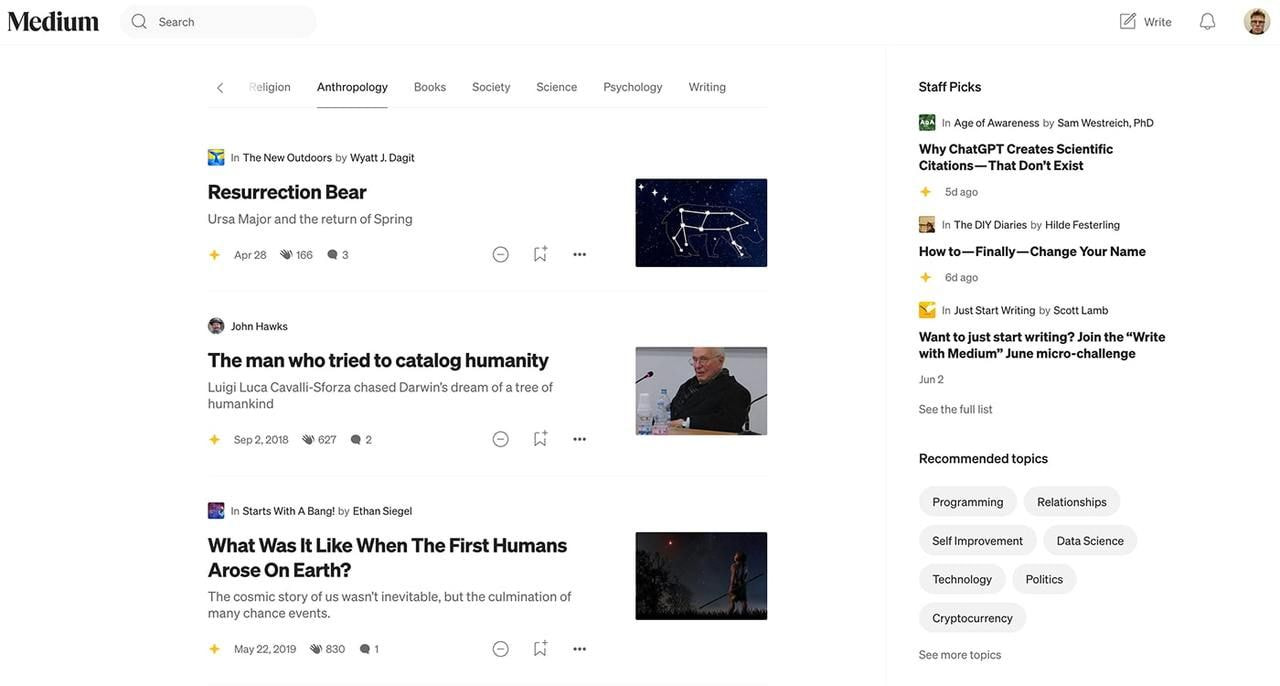Click the Medium logo
The image size is (1280, 686).
point(53,21)
